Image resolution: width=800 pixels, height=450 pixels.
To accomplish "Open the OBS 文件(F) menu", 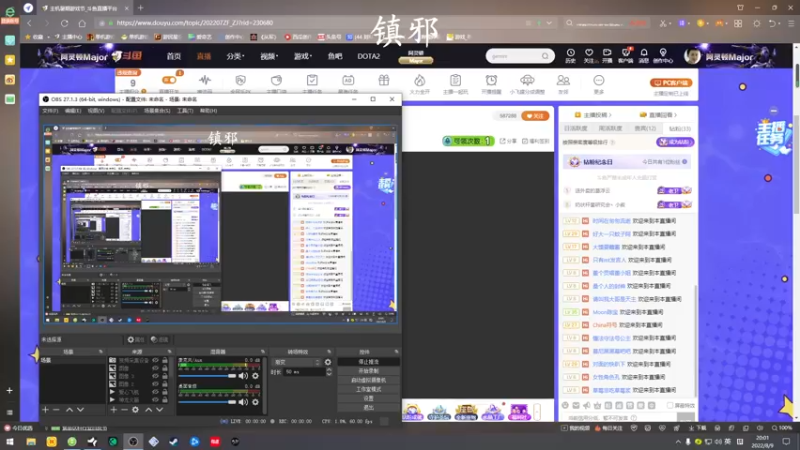I will [x=50, y=111].
